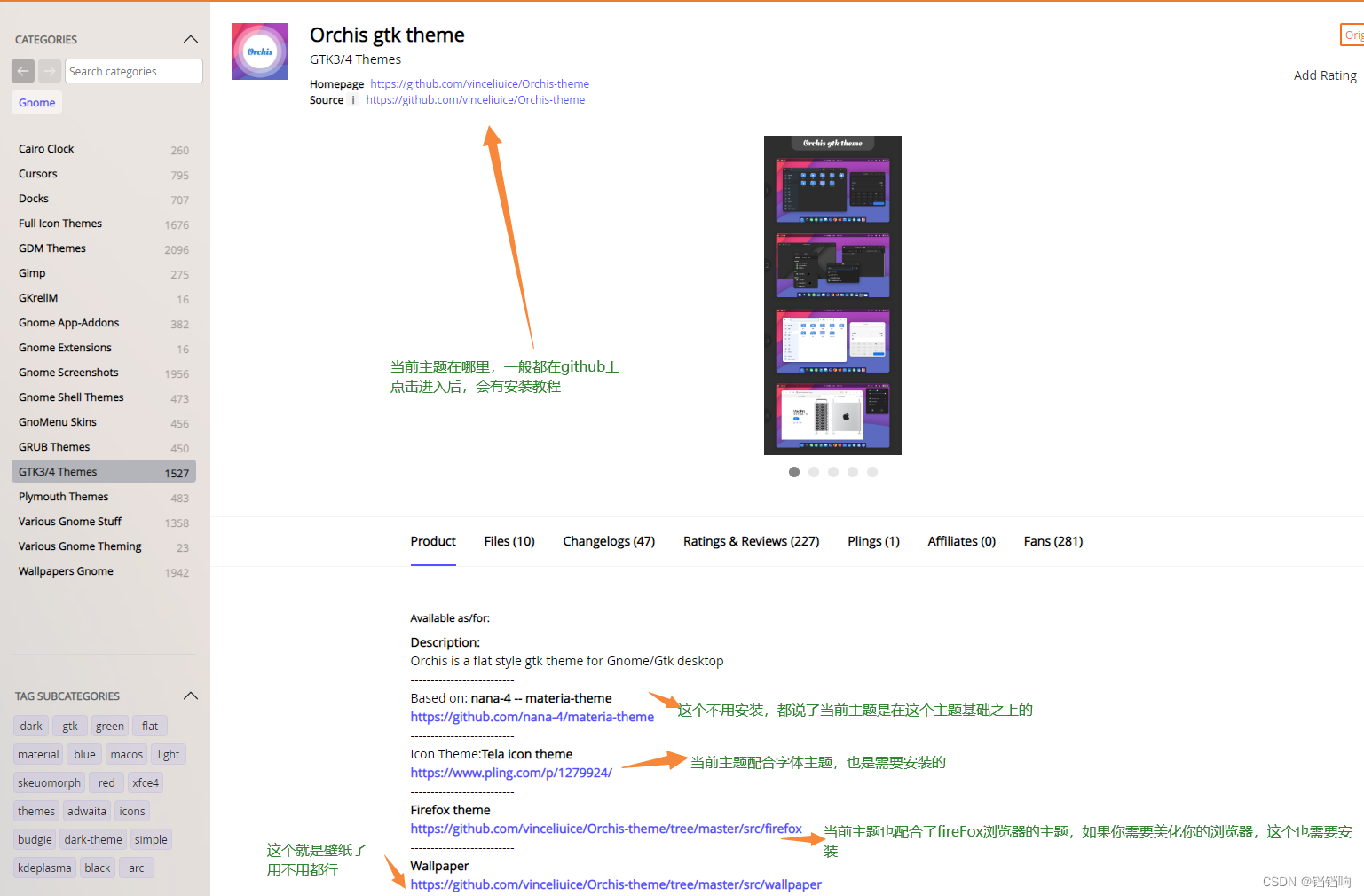Open Various Gnome Stuff category
Image resolution: width=1364 pixels, height=896 pixels.
[x=104, y=522]
